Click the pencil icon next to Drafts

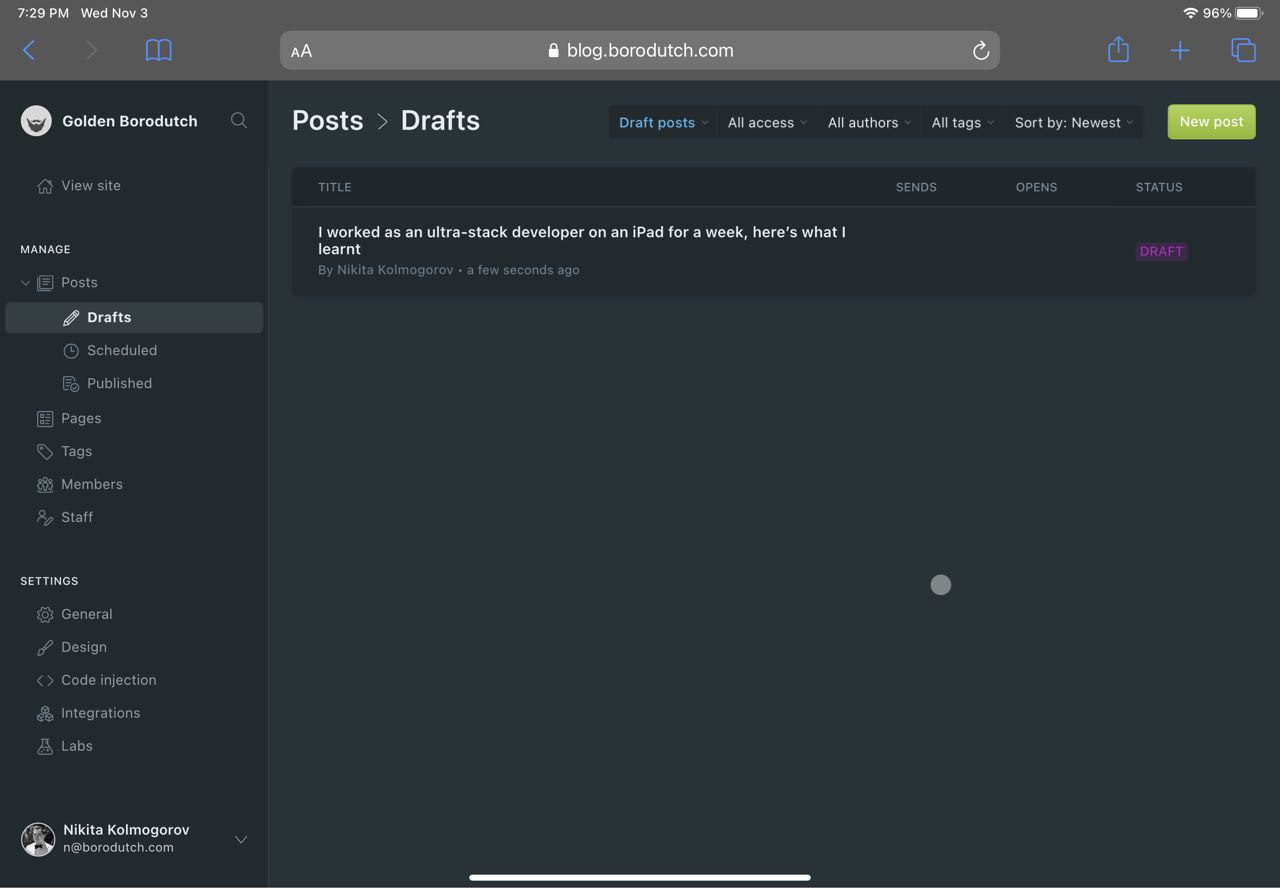point(71,318)
